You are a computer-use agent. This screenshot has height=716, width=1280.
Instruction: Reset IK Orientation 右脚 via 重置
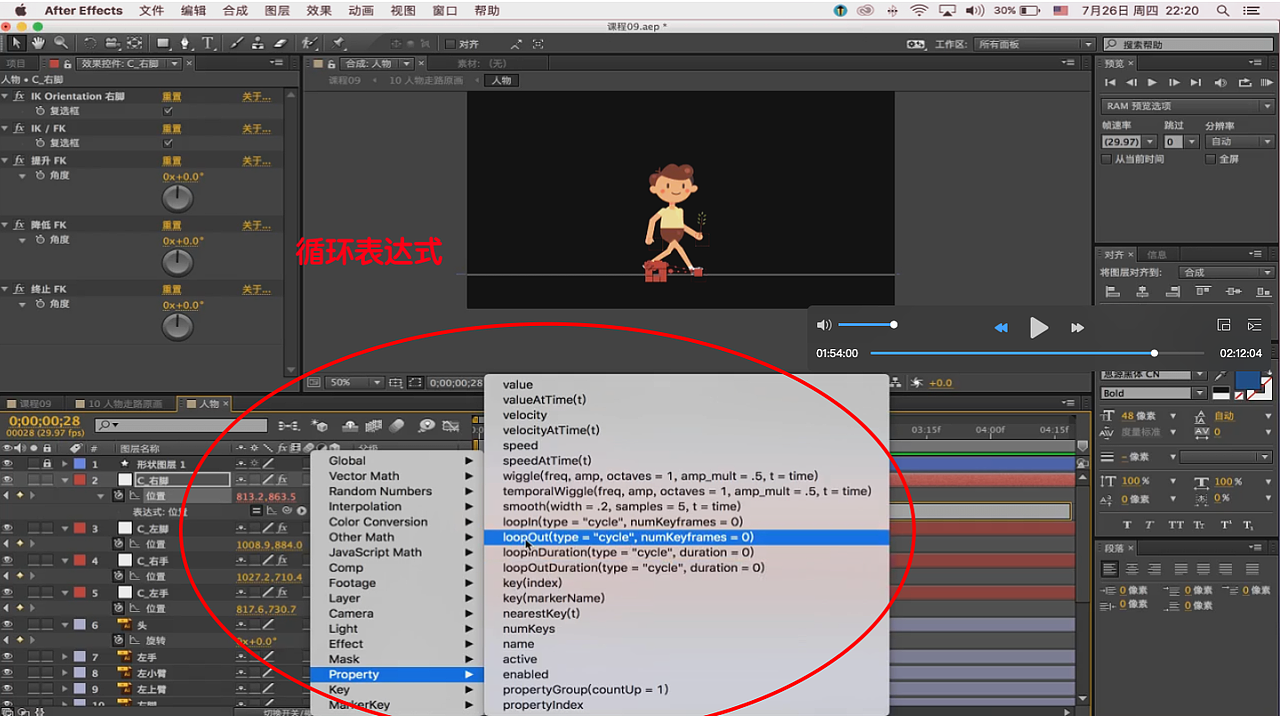(x=172, y=97)
